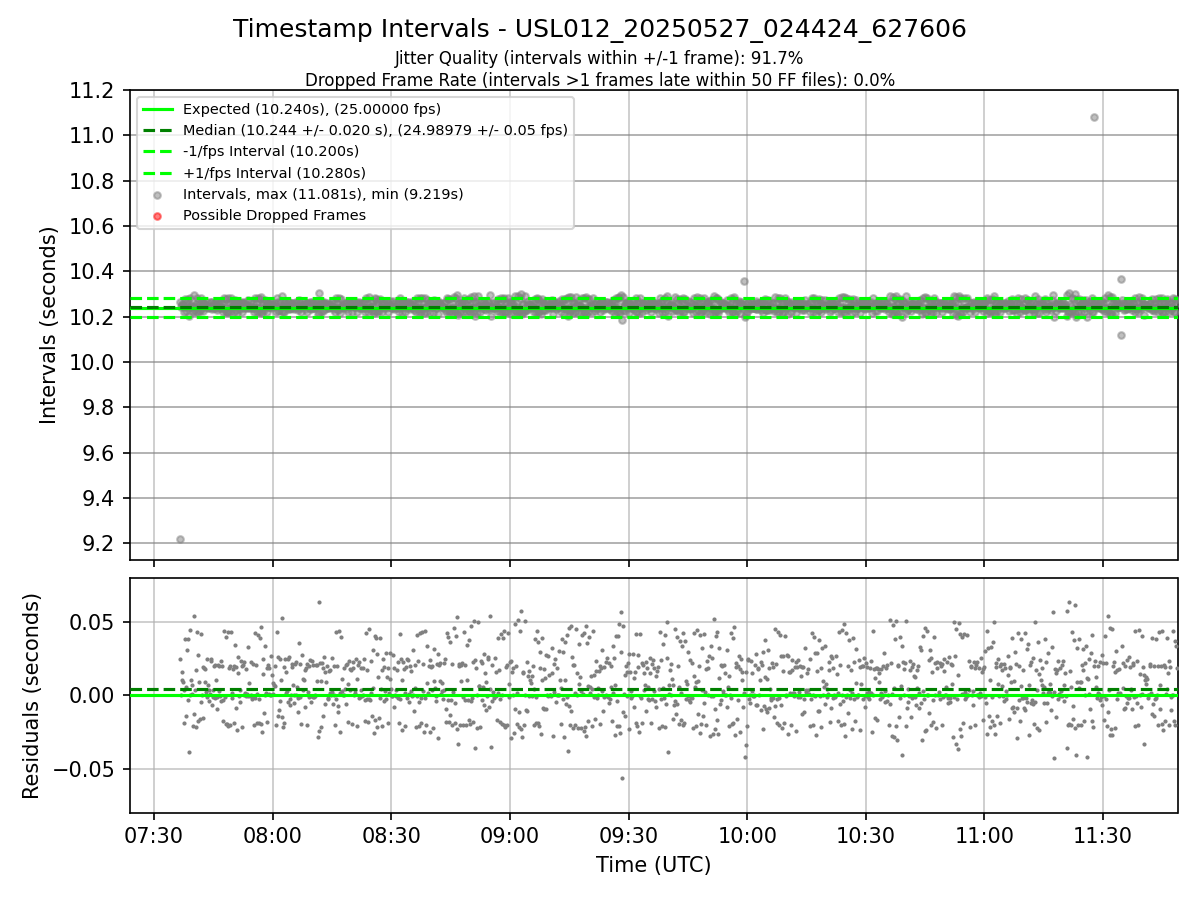Click the 'Residuals (seconds)' y-axis label

32,696
